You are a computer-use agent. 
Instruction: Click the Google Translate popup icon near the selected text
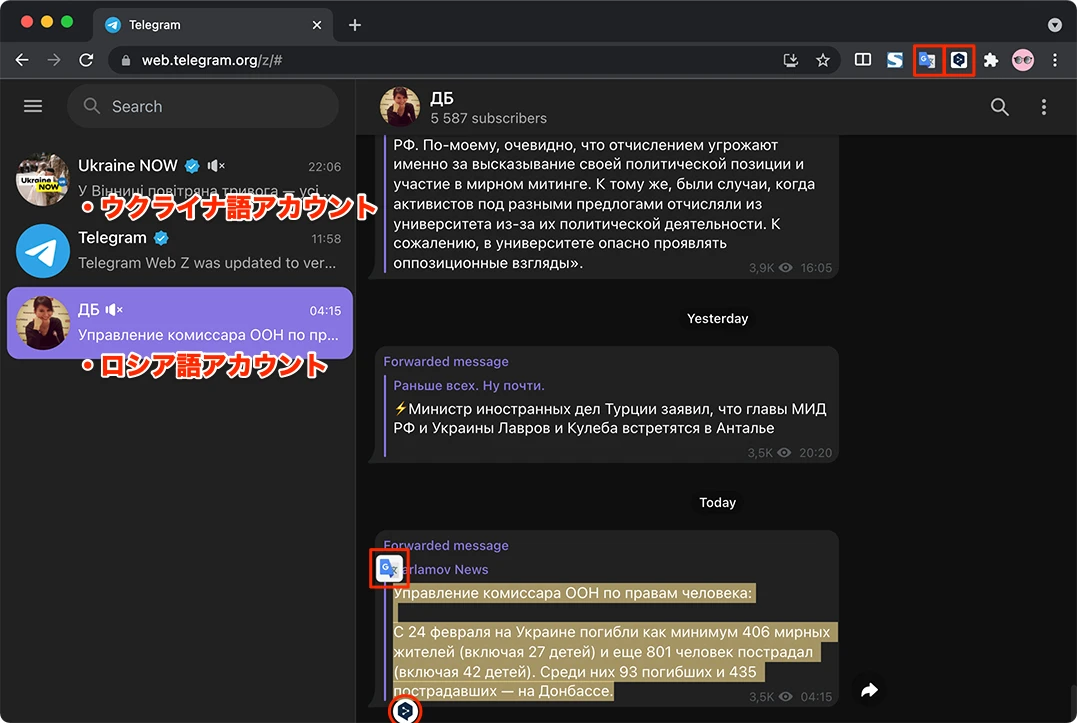coord(389,568)
